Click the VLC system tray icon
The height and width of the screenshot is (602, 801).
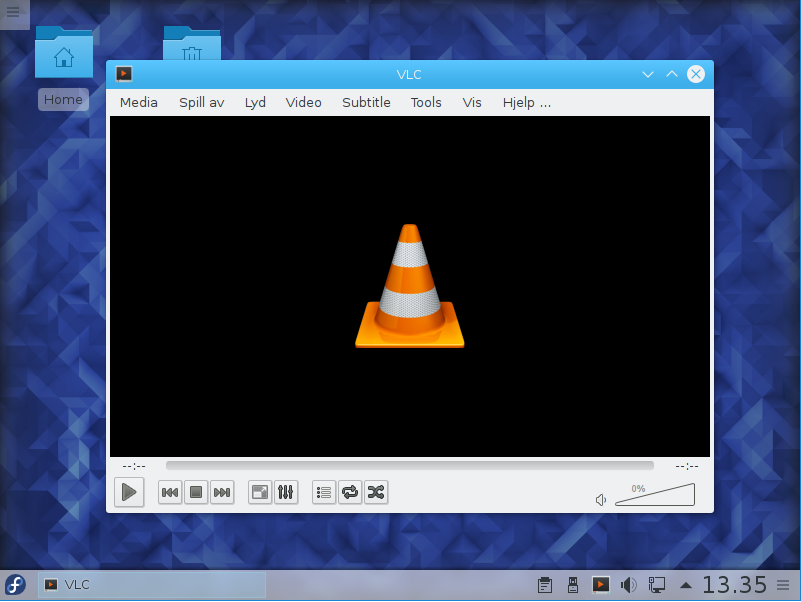601,584
